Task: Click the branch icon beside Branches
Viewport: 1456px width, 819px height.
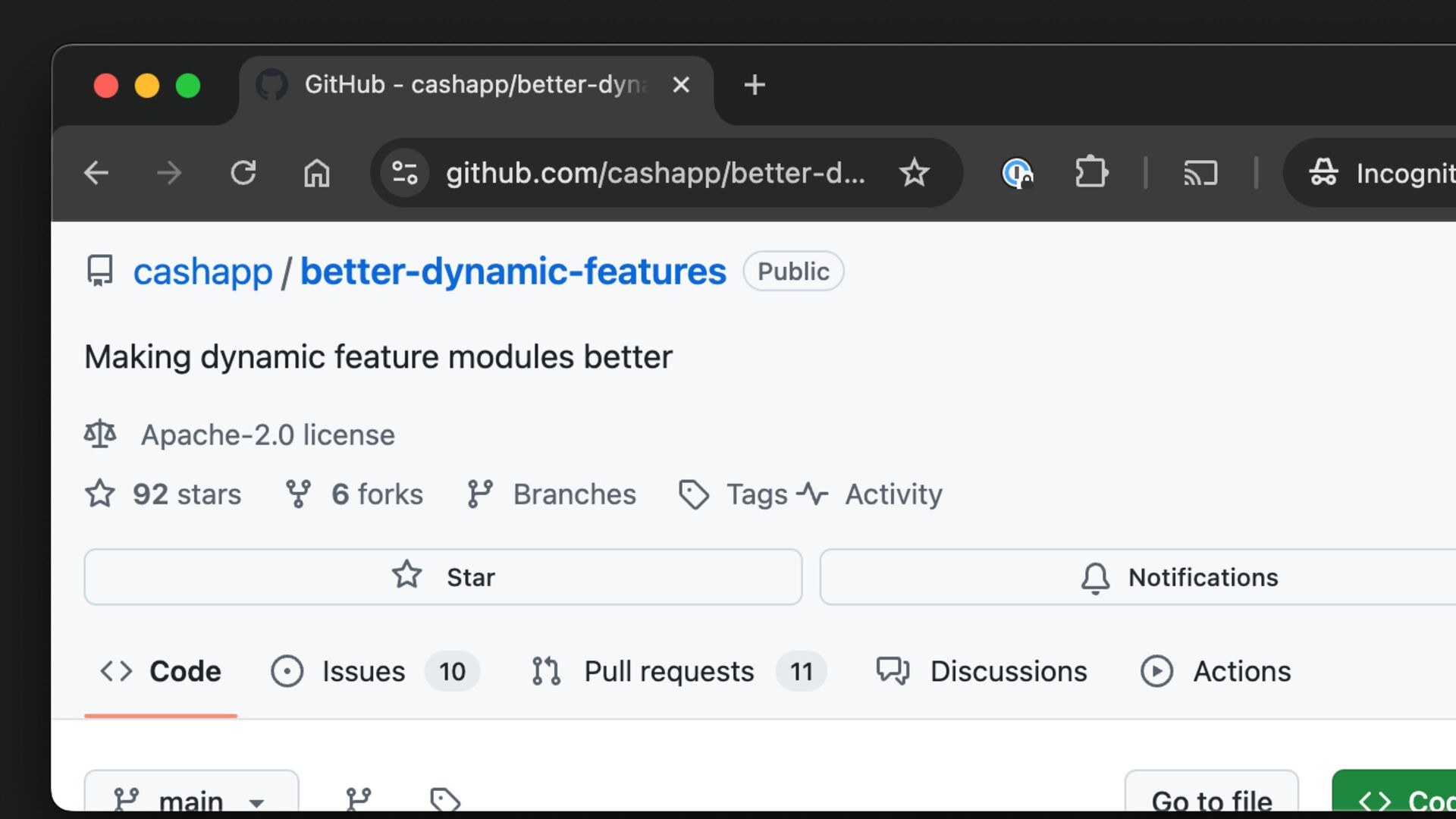Action: click(480, 494)
